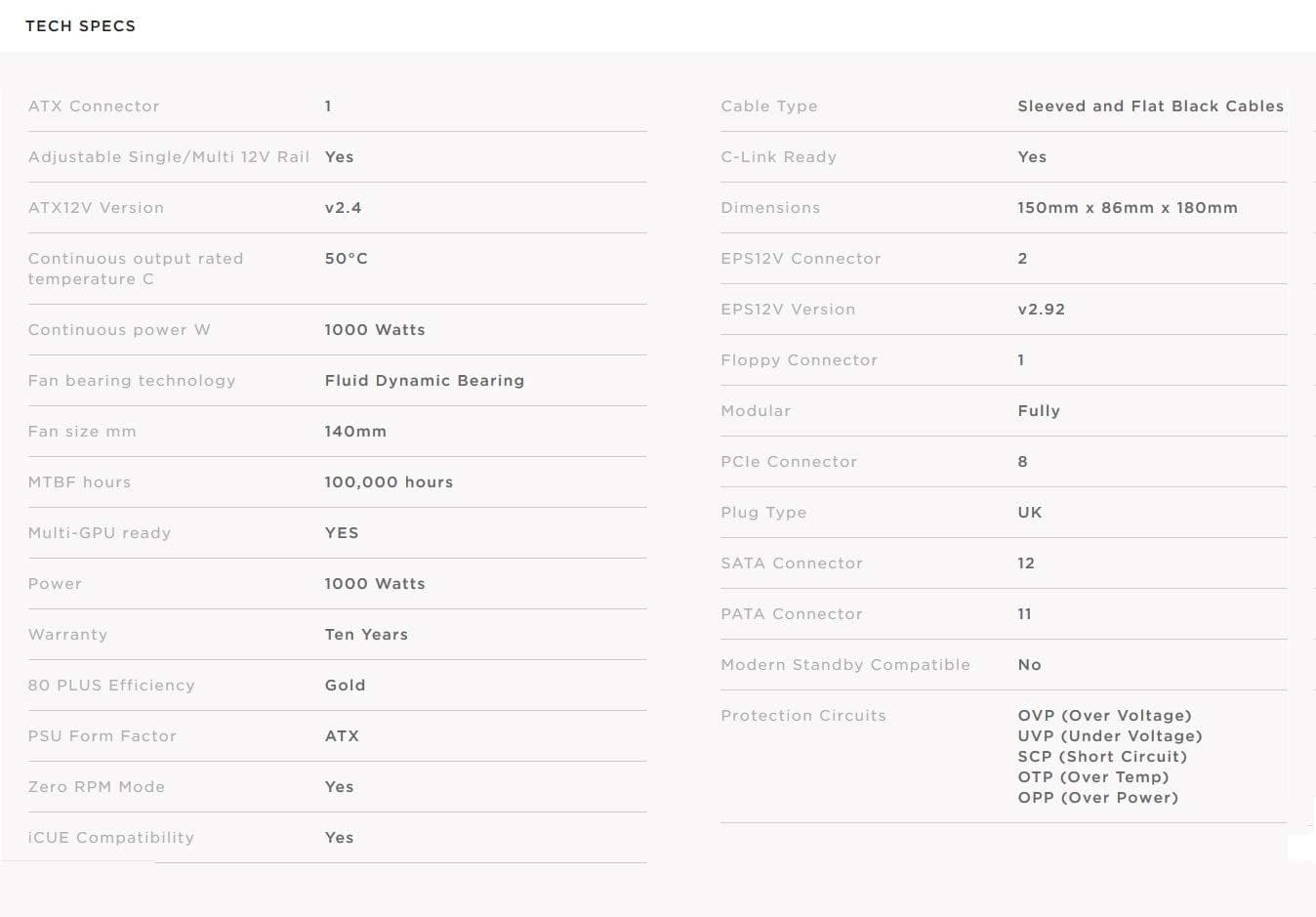
Task: Select the OVP (Over Voltage) protection entry
Action: pos(1104,716)
